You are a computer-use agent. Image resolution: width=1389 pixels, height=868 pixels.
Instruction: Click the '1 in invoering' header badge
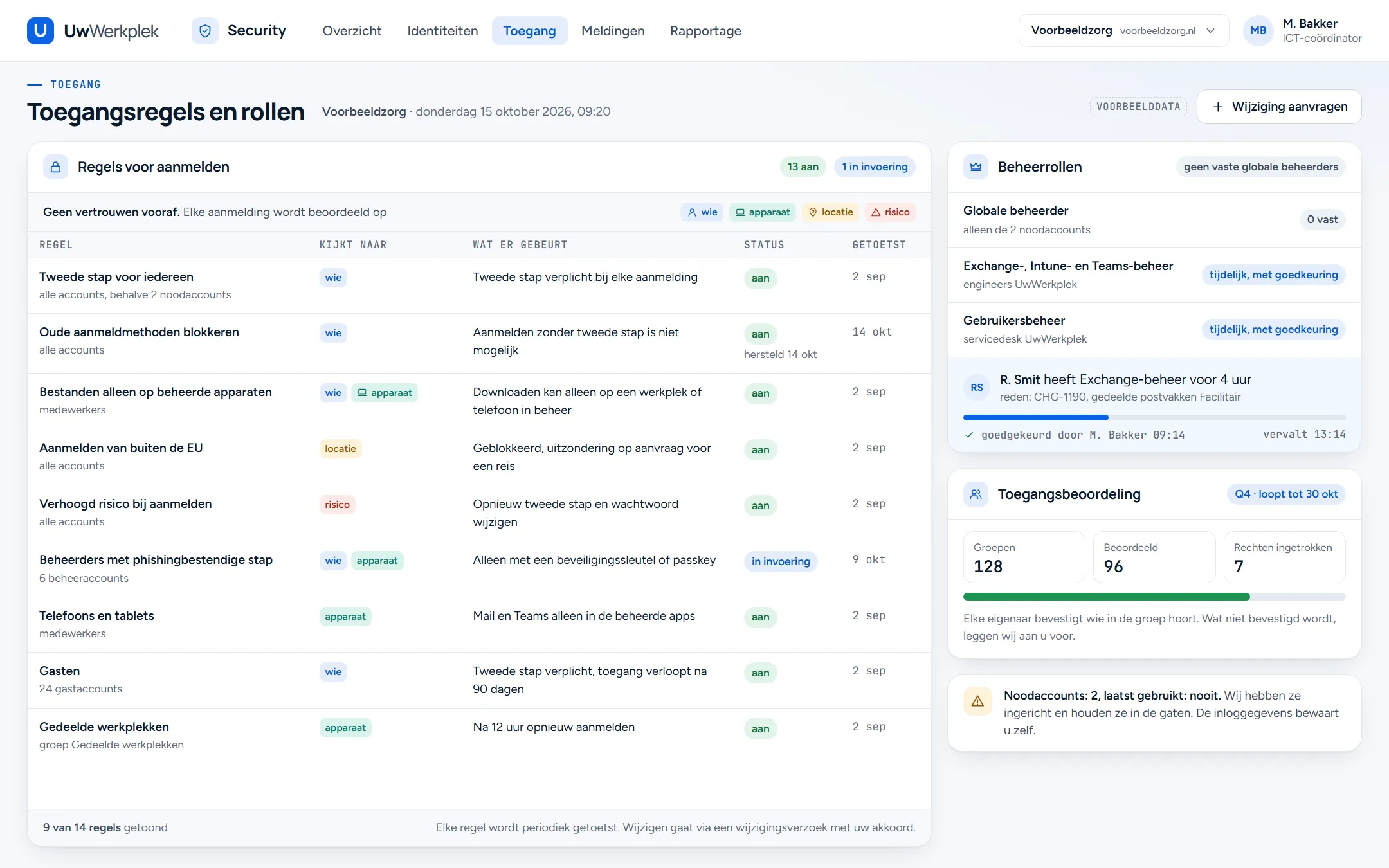(x=875, y=167)
